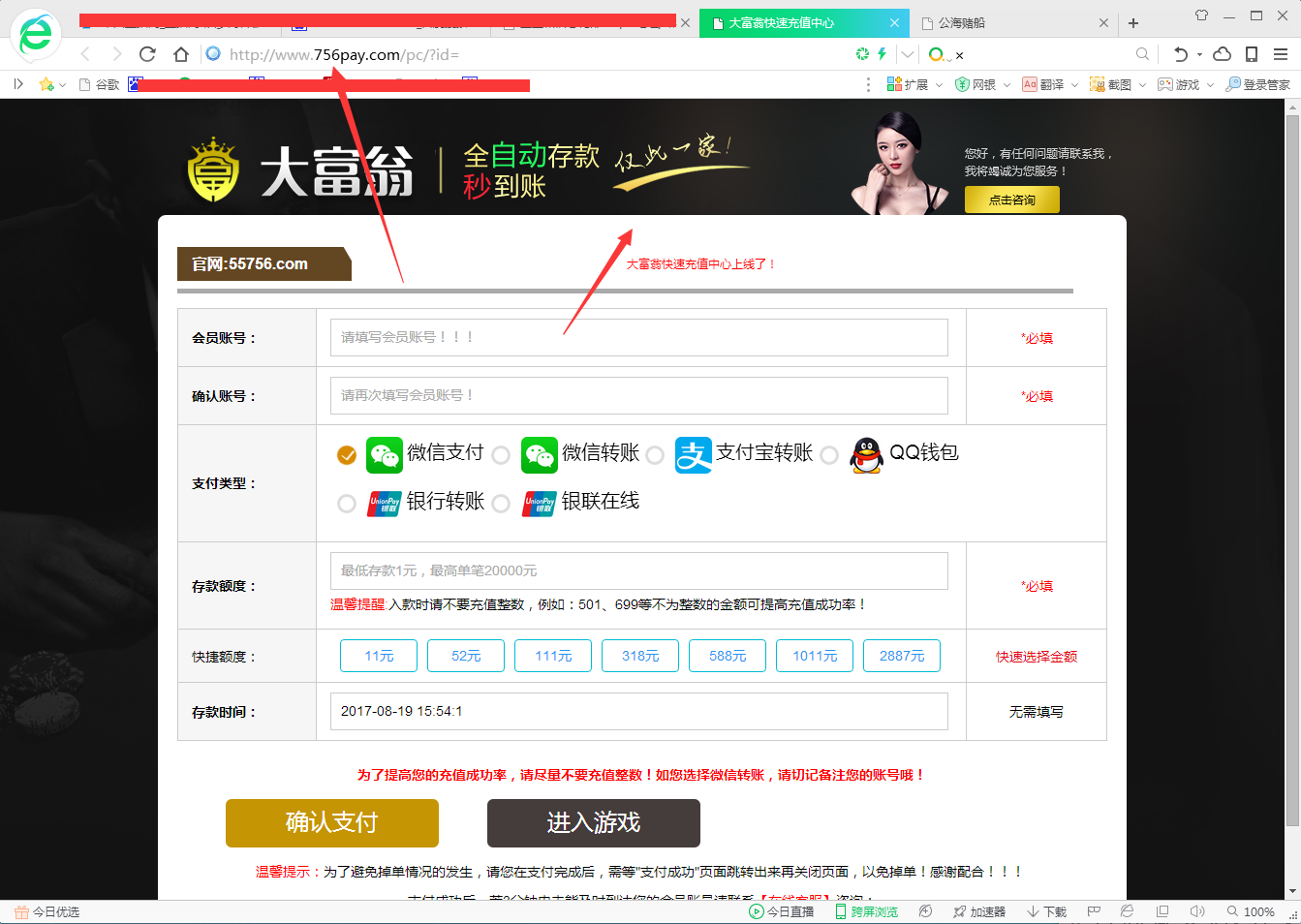
Task: Click the page vertical scrollbar
Action: [x=1293, y=484]
